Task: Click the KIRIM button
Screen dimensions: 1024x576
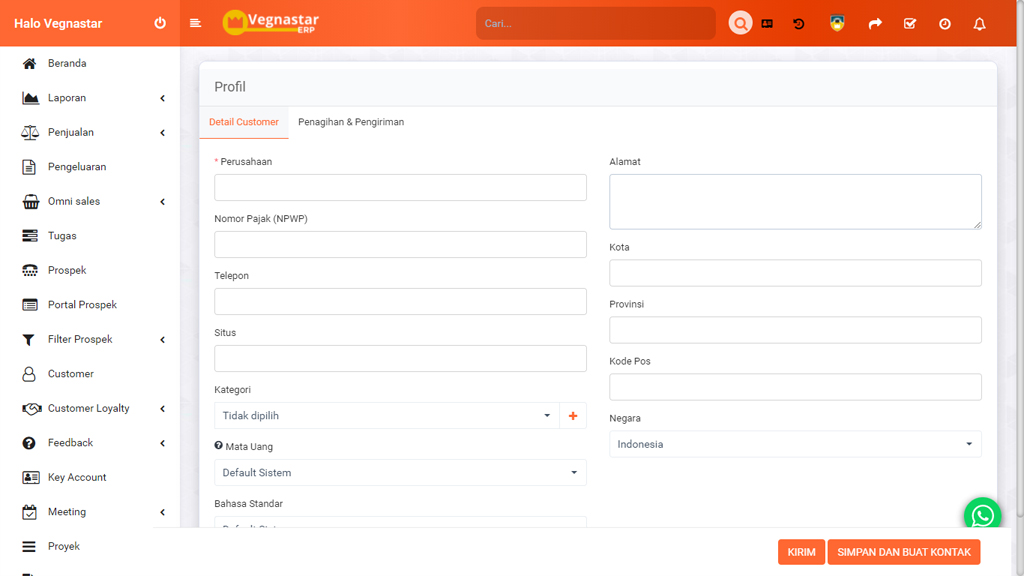Action: coord(801,552)
